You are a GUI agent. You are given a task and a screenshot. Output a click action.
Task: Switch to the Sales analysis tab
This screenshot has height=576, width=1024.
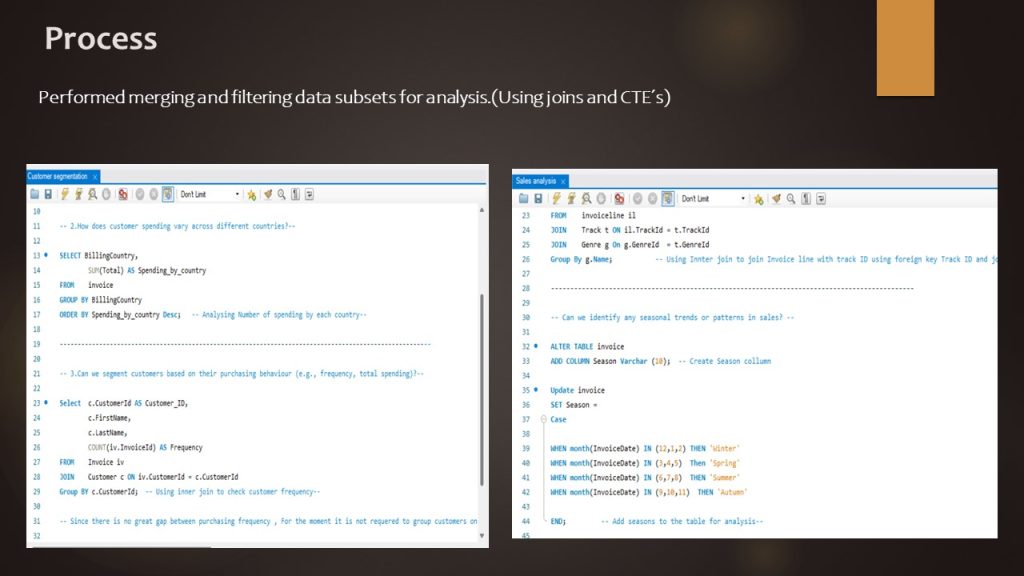(x=536, y=181)
